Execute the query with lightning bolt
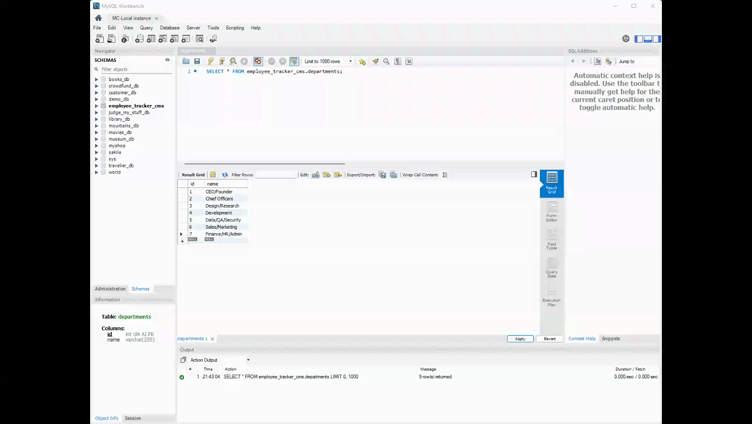Image resolution: width=752 pixels, height=424 pixels. click(x=210, y=61)
